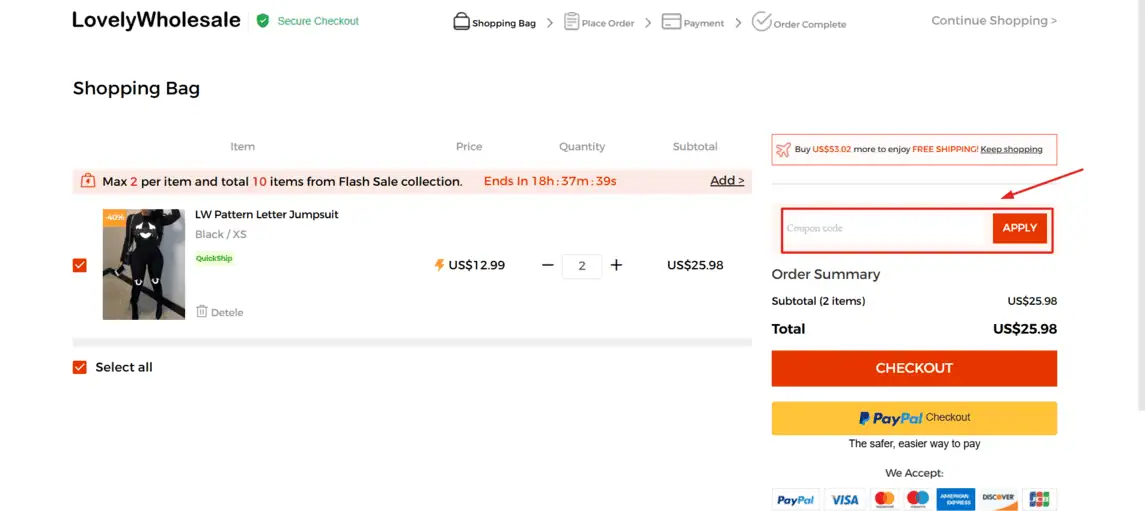Click the American Express payment icon
The height and width of the screenshot is (511, 1145).
click(x=955, y=500)
